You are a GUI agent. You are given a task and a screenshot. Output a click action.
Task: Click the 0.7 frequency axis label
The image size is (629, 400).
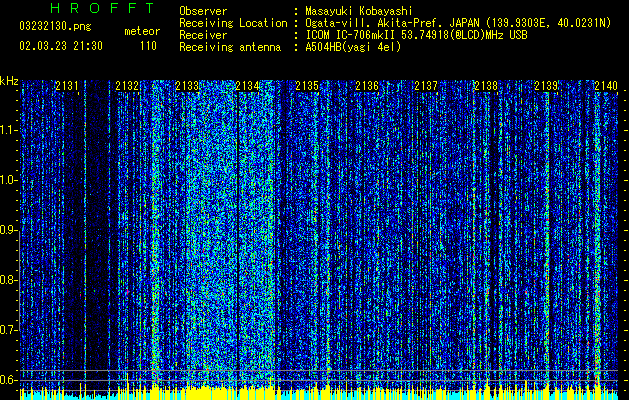pyautogui.click(x=8, y=330)
